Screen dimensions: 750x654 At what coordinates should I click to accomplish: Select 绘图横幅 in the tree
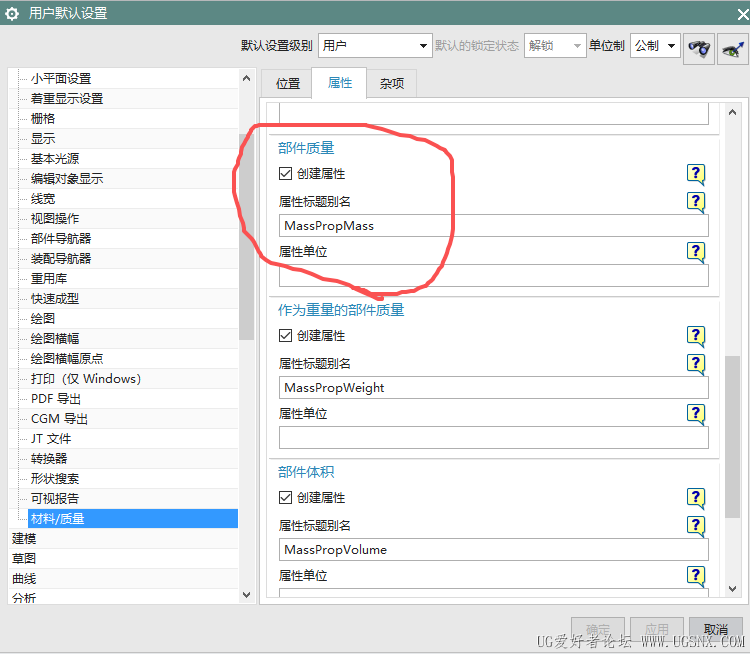pos(55,339)
